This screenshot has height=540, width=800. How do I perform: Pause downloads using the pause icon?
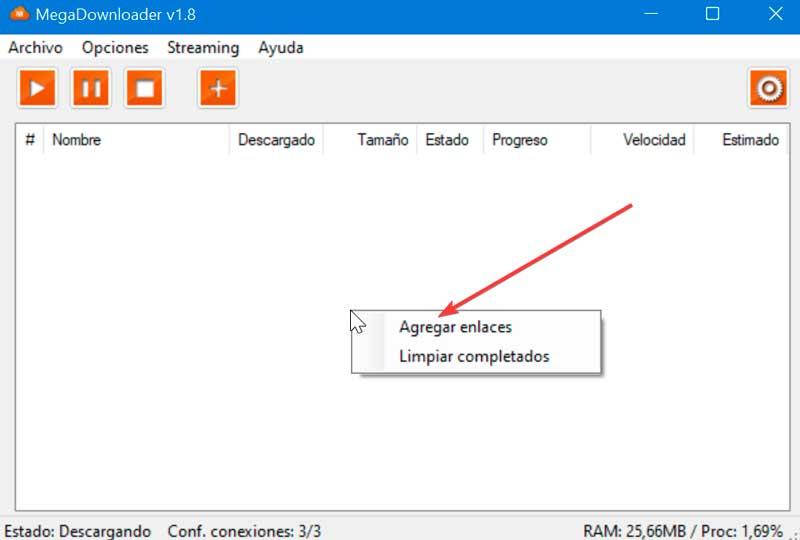tap(91, 88)
